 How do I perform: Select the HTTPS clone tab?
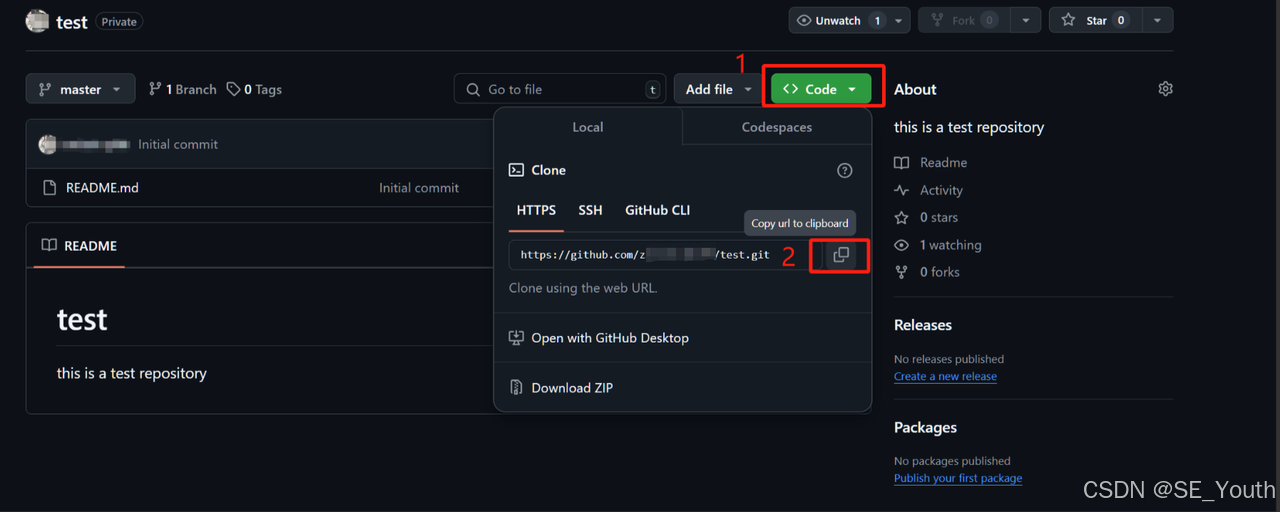(536, 210)
